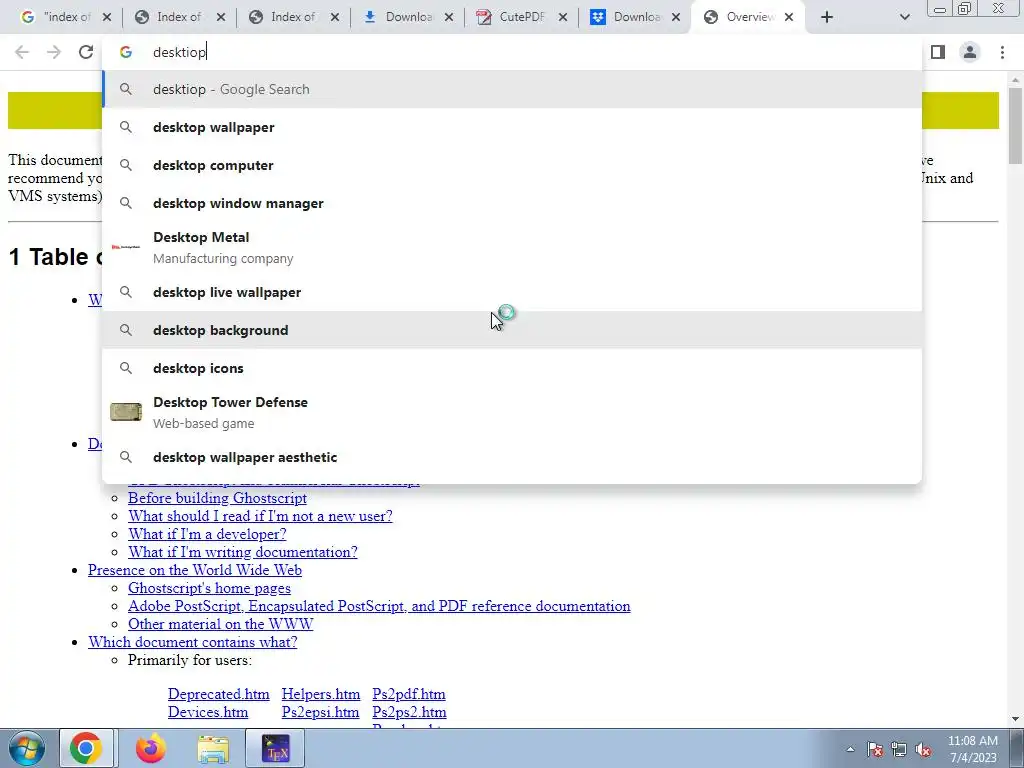Viewport: 1024px width, 768px height.
Task: Click the address bar containing "desktiop"
Action: point(512,52)
